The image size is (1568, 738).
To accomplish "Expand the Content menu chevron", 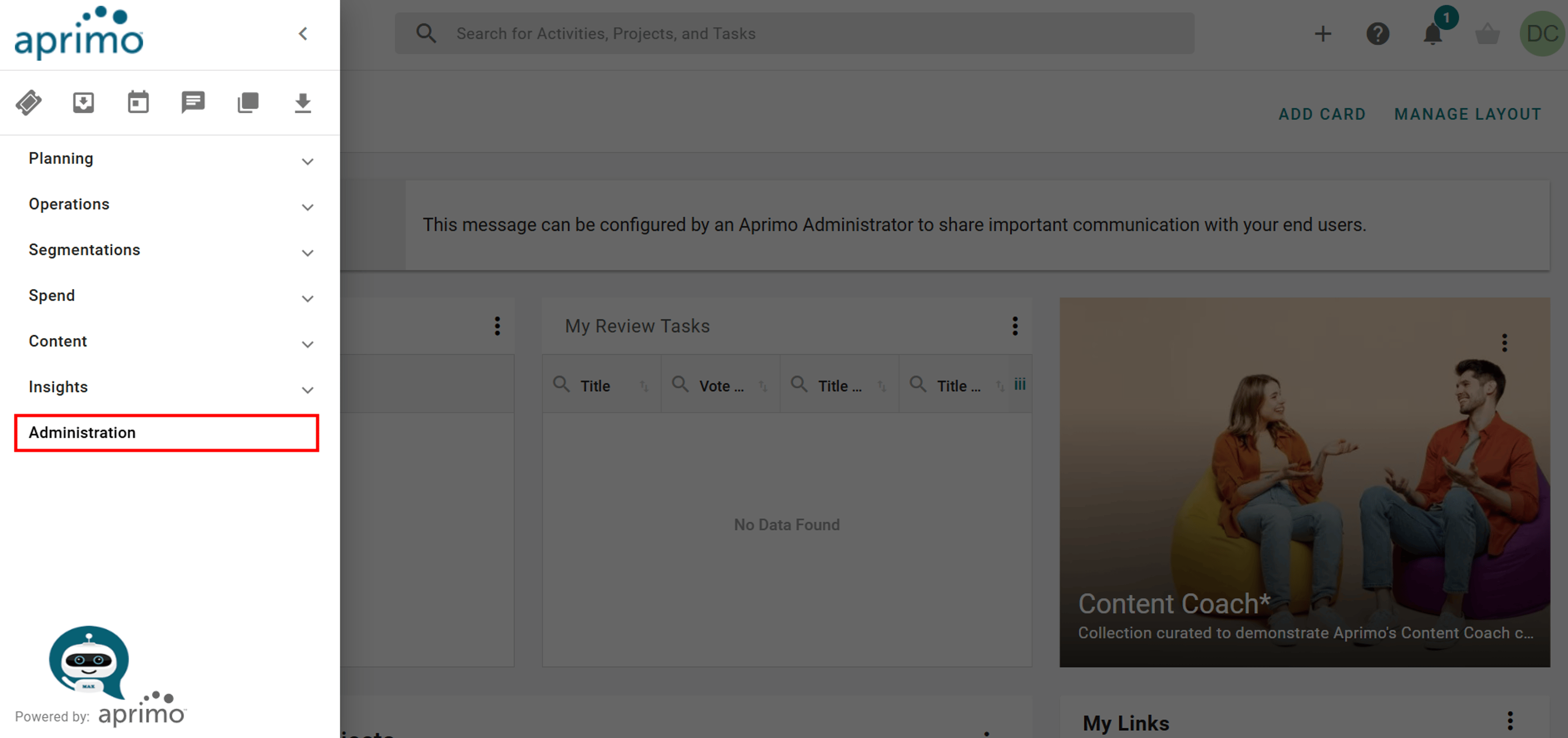I will (x=307, y=344).
